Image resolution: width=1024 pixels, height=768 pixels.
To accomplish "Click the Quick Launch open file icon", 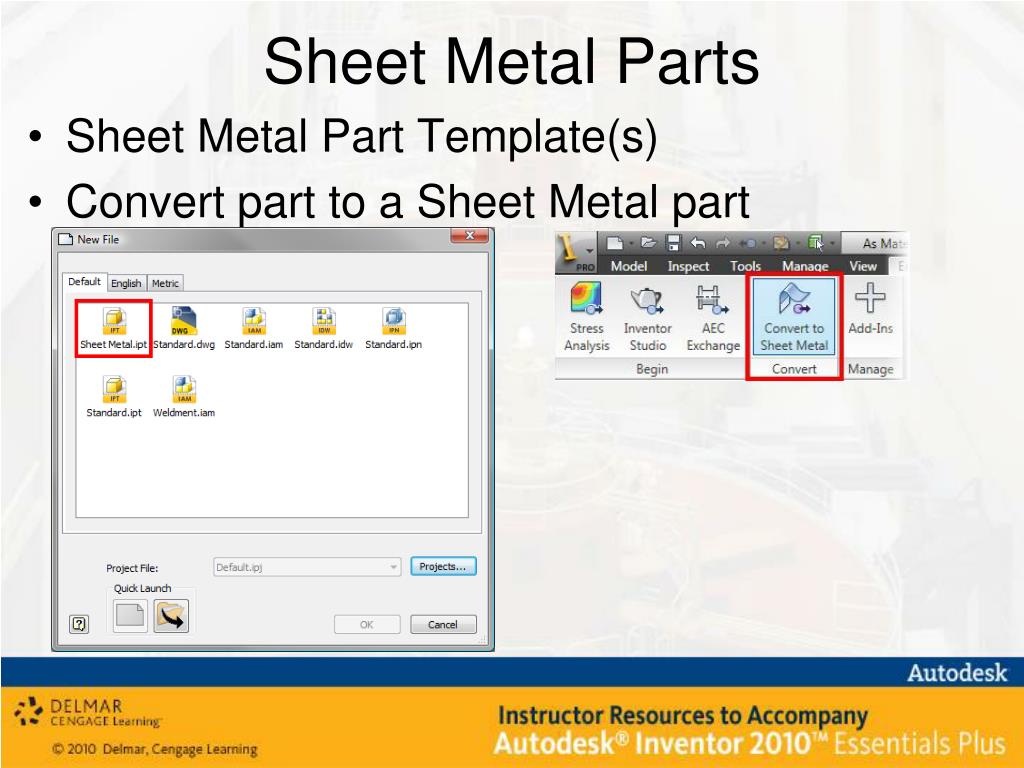I will pyautogui.click(x=171, y=616).
